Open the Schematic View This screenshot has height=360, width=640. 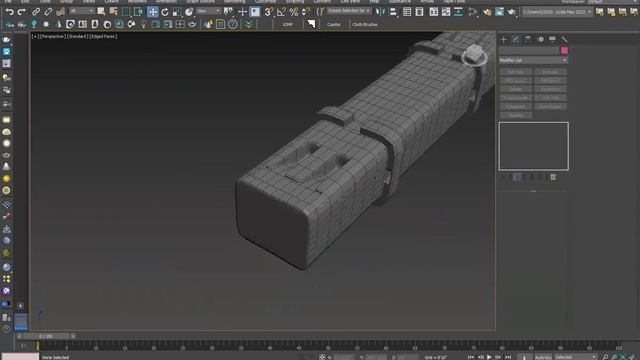[x=458, y=12]
